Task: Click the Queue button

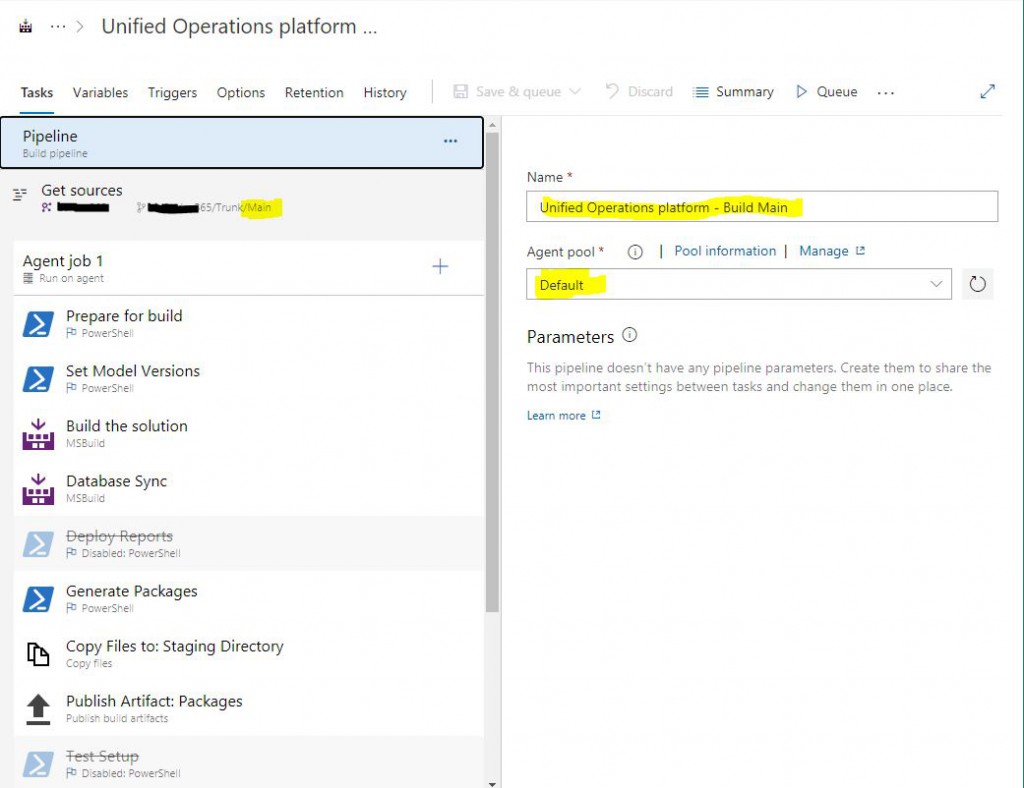Action: click(x=827, y=92)
